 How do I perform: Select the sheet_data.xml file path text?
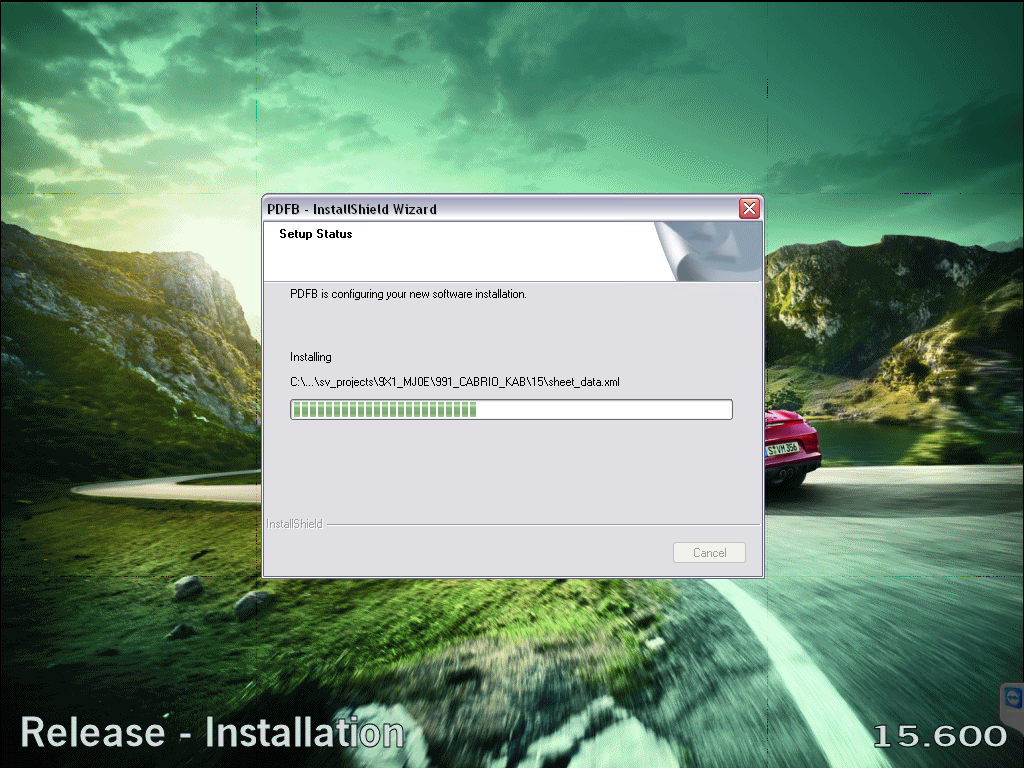[x=454, y=382]
